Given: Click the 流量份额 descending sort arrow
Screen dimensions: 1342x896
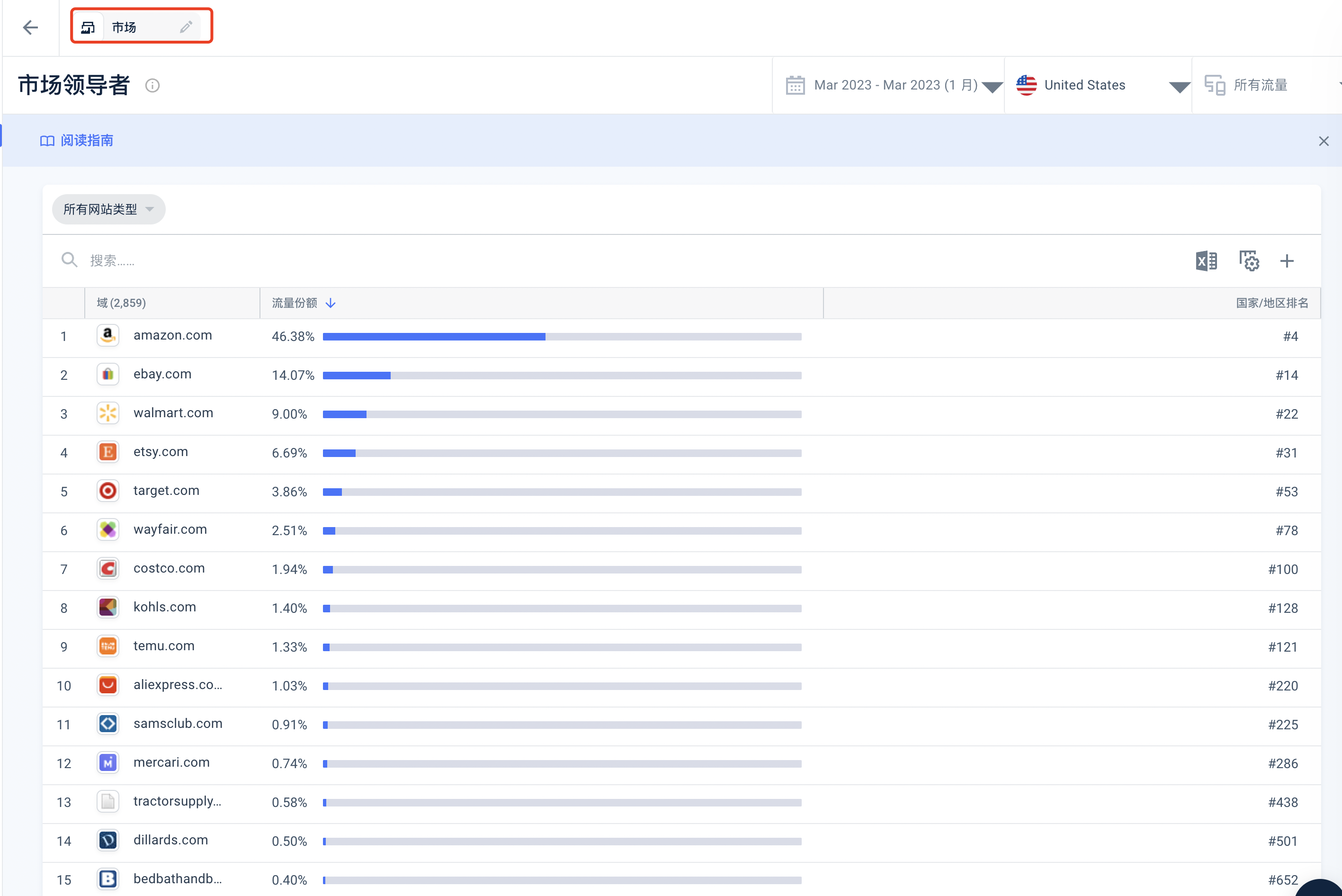Looking at the screenshot, I should point(330,303).
